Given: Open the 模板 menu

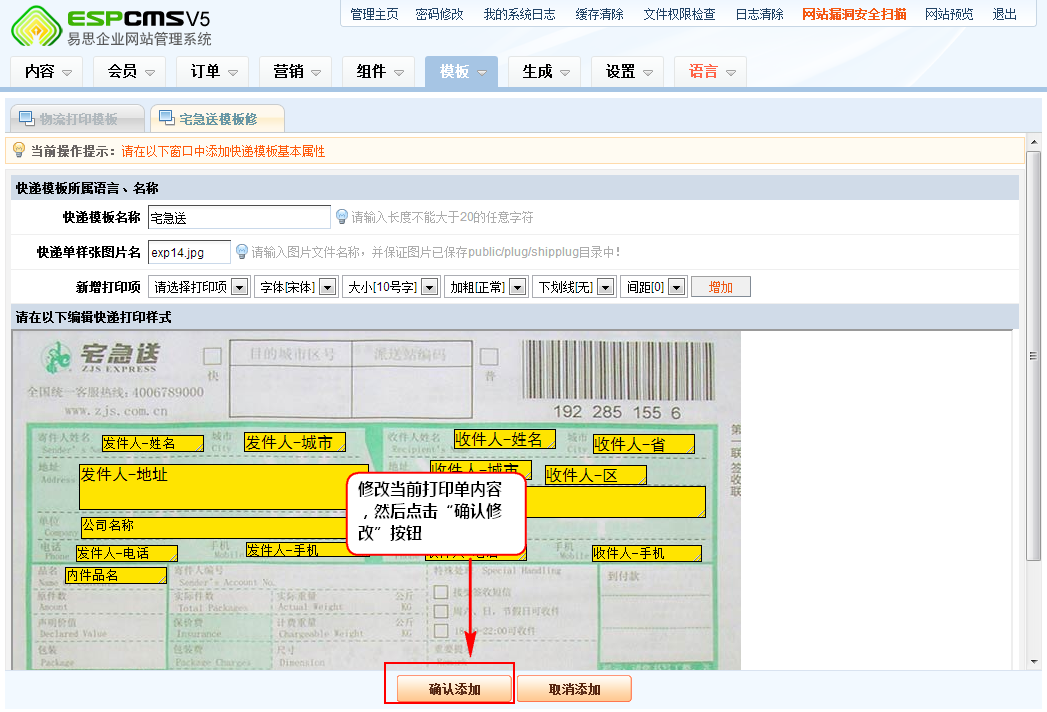Looking at the screenshot, I should (461, 71).
